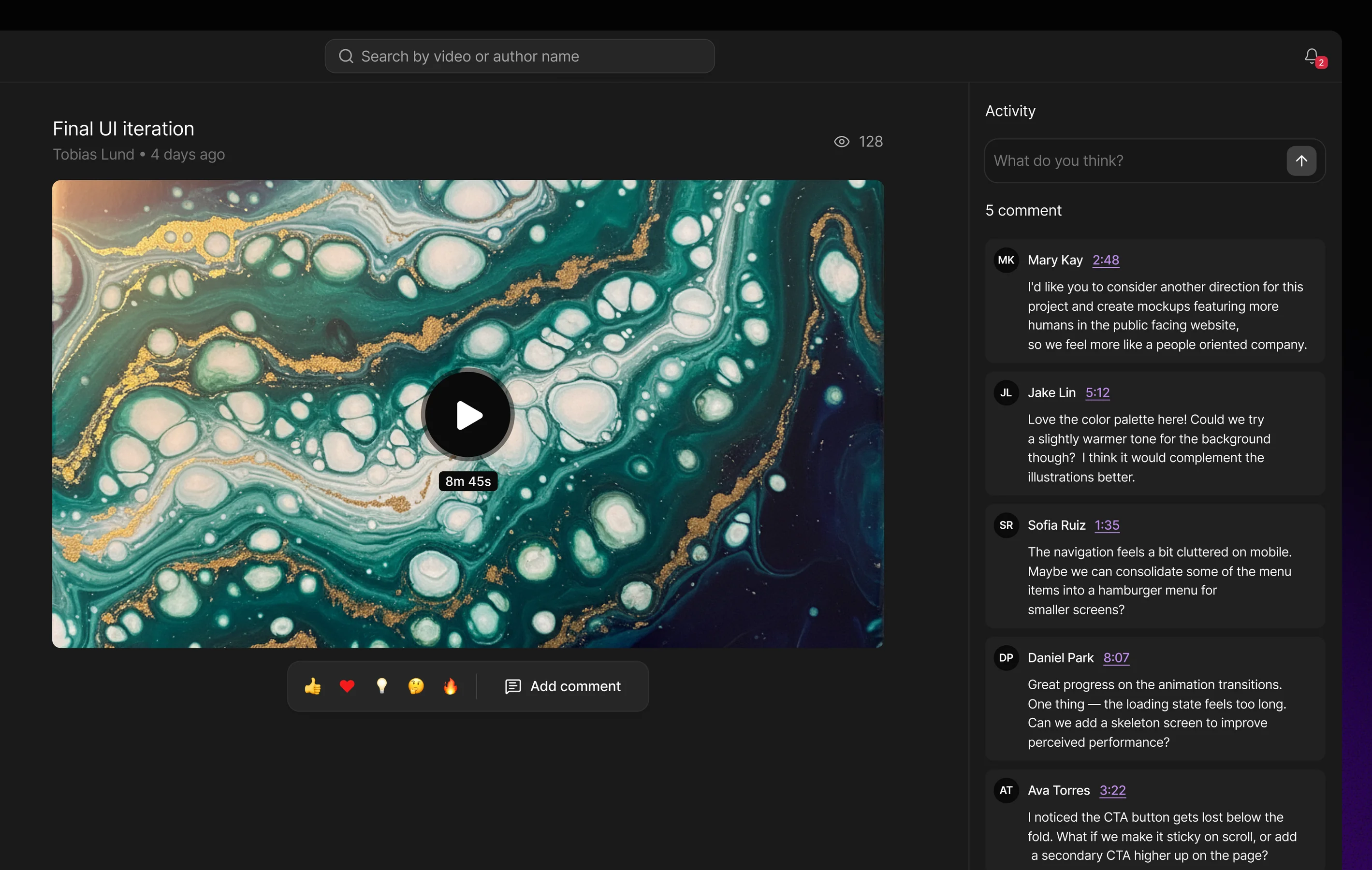Focus the video or author search box
This screenshot has height=870, width=1372.
(x=520, y=56)
